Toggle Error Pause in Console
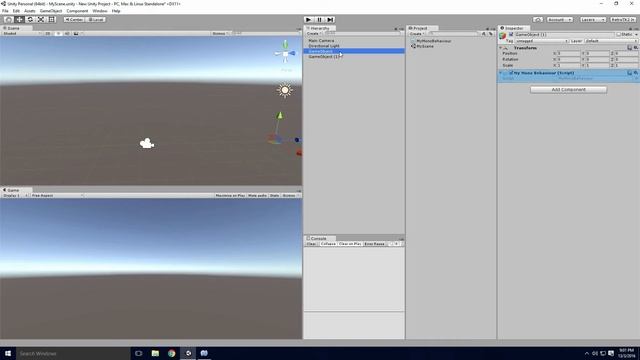640x360 pixels. [374, 244]
